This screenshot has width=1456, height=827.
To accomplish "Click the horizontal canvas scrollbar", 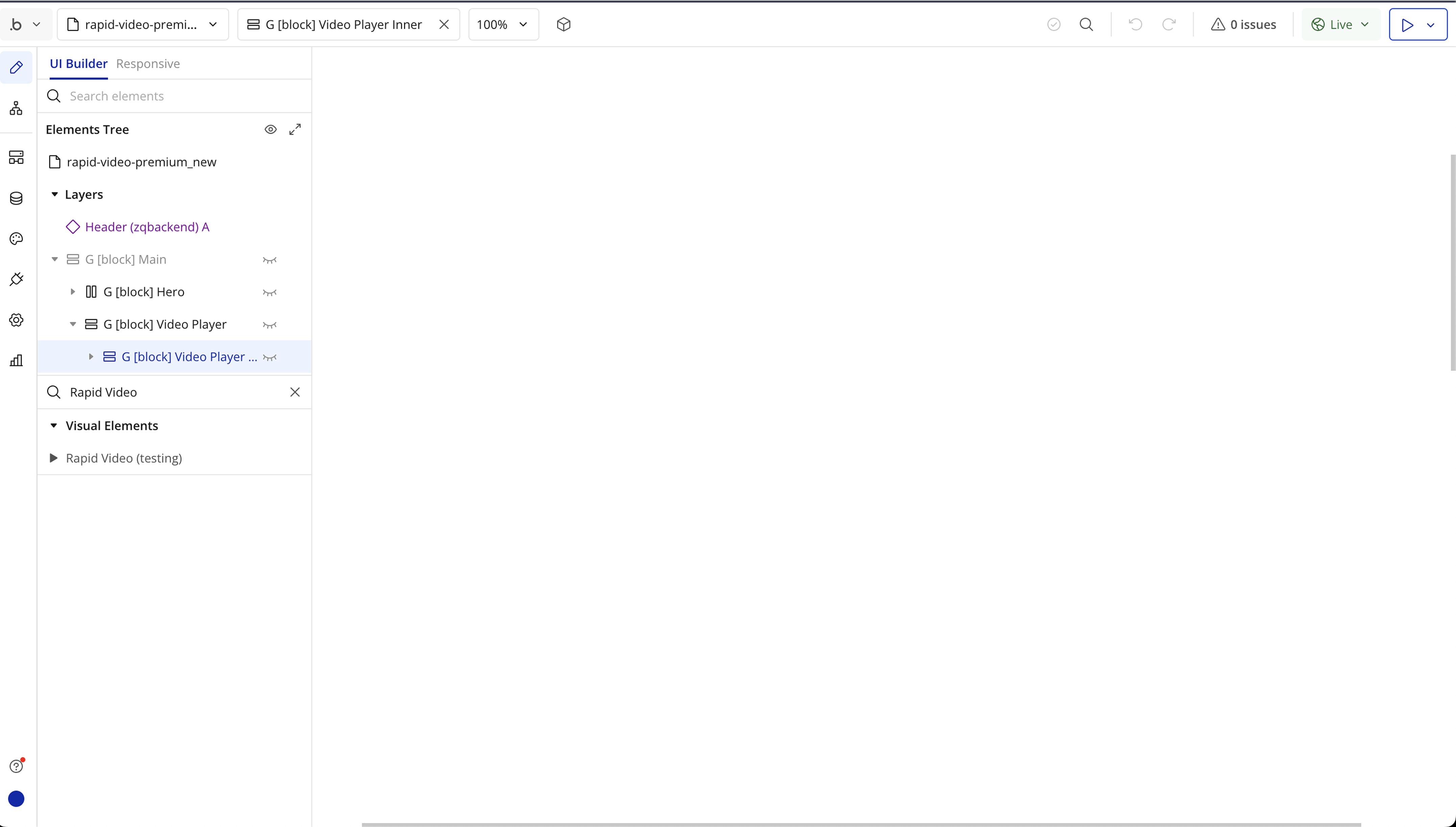I will [x=860, y=824].
